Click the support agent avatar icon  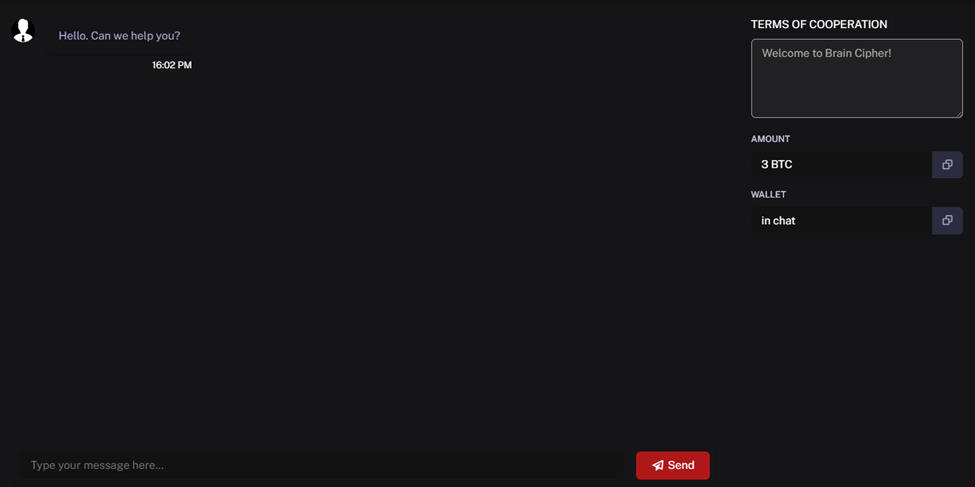tap(23, 30)
